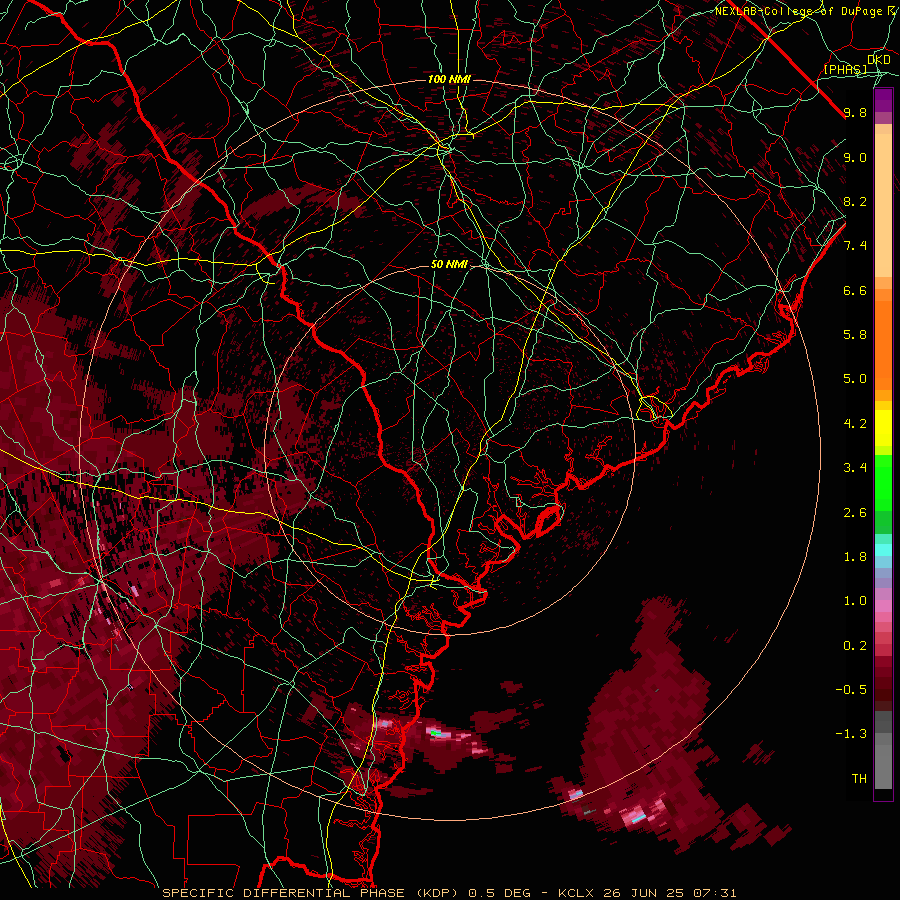Click the green KDP core in the coastal storm

click(x=436, y=733)
